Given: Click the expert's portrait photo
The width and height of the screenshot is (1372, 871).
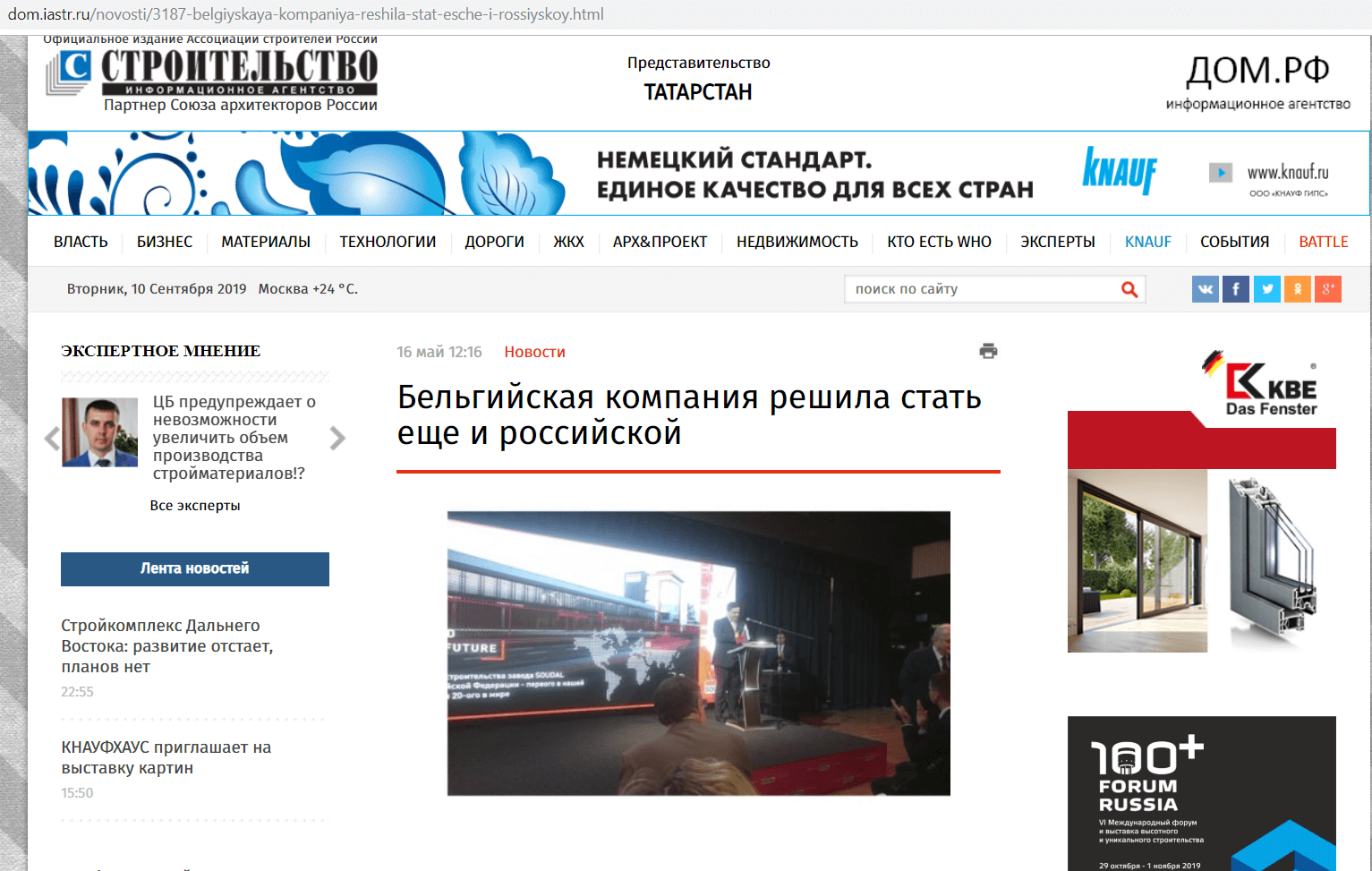Looking at the screenshot, I should (99, 432).
